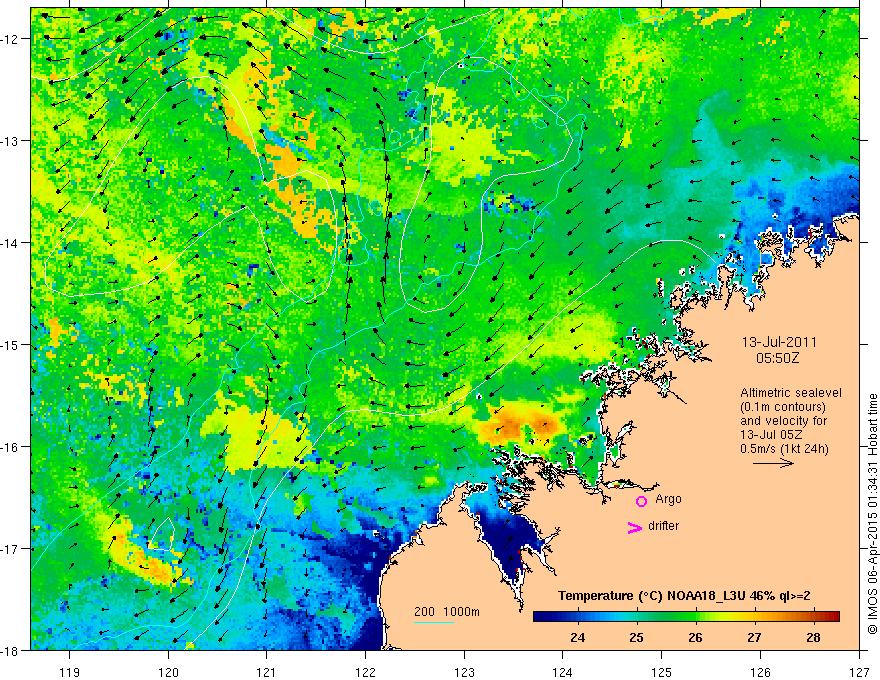Screen dimensions: 880x680
Task: Click the IMOS copyright timestamp text
Action: tap(872, 514)
